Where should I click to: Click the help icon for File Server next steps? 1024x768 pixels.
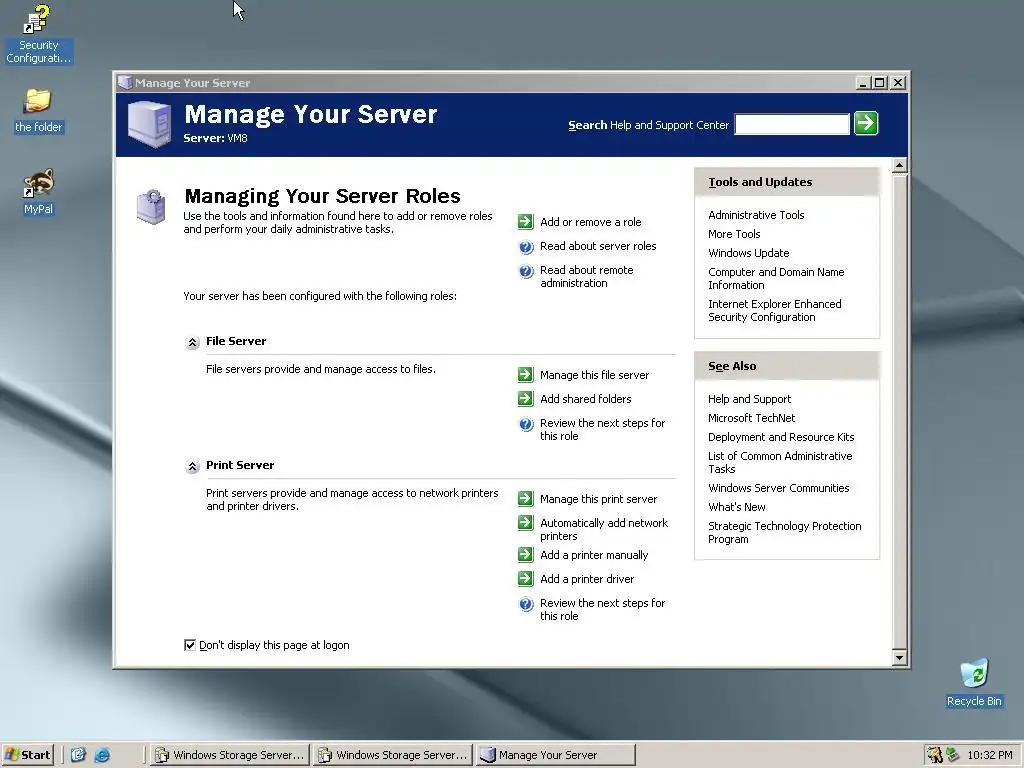click(x=526, y=424)
